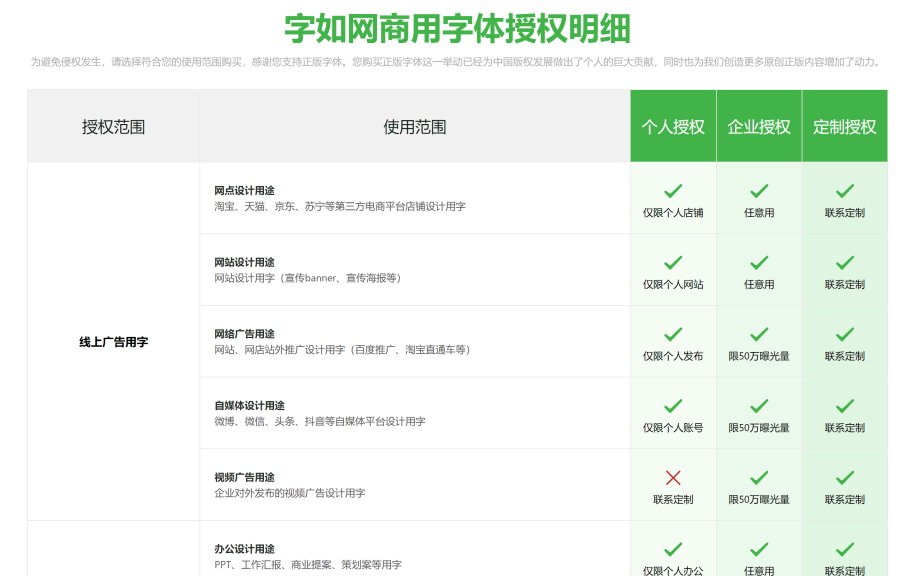
Task: Click the 网络广告用途 row title
Action: 244,333
